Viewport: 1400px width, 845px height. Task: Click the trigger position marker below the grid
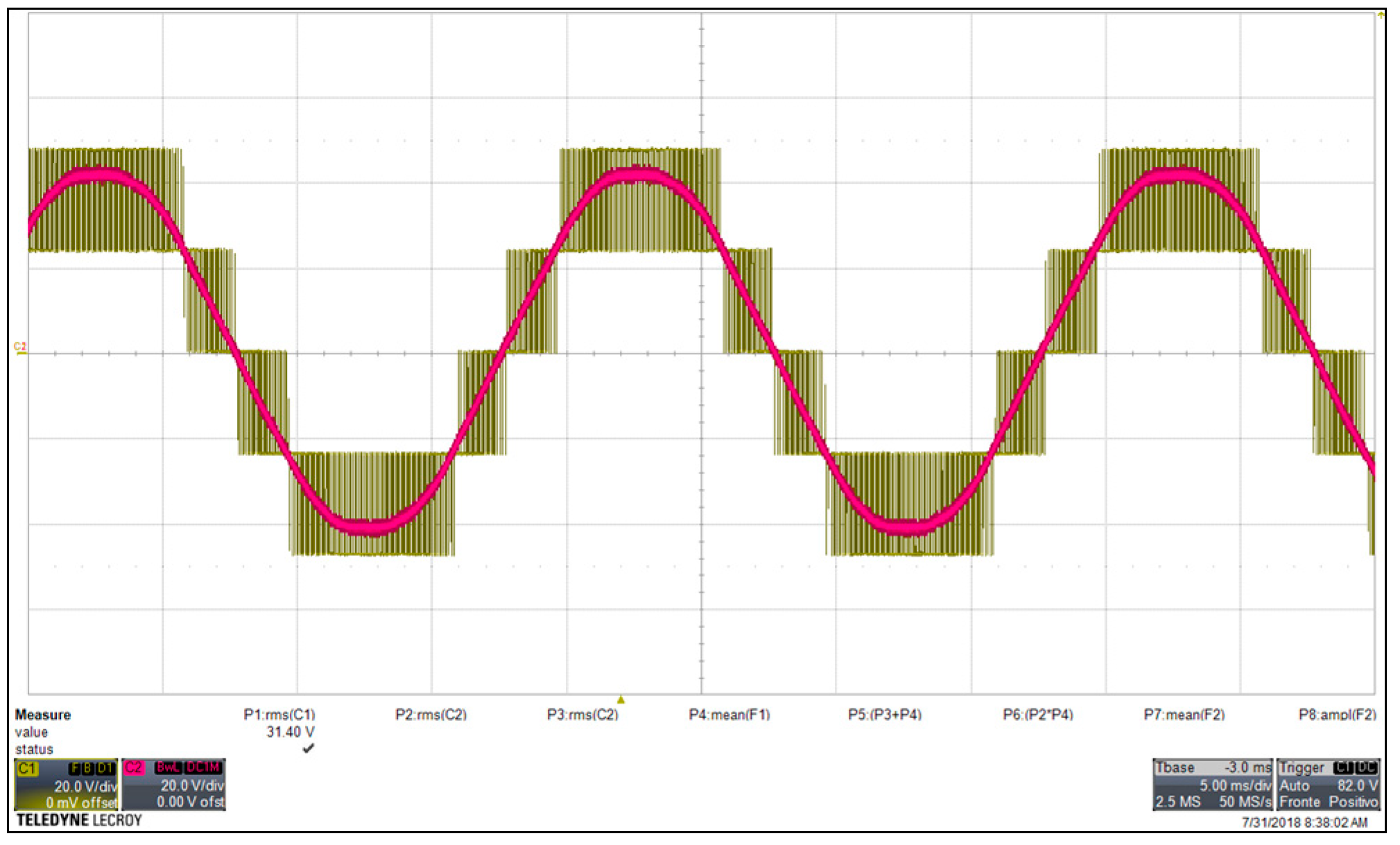(x=621, y=699)
